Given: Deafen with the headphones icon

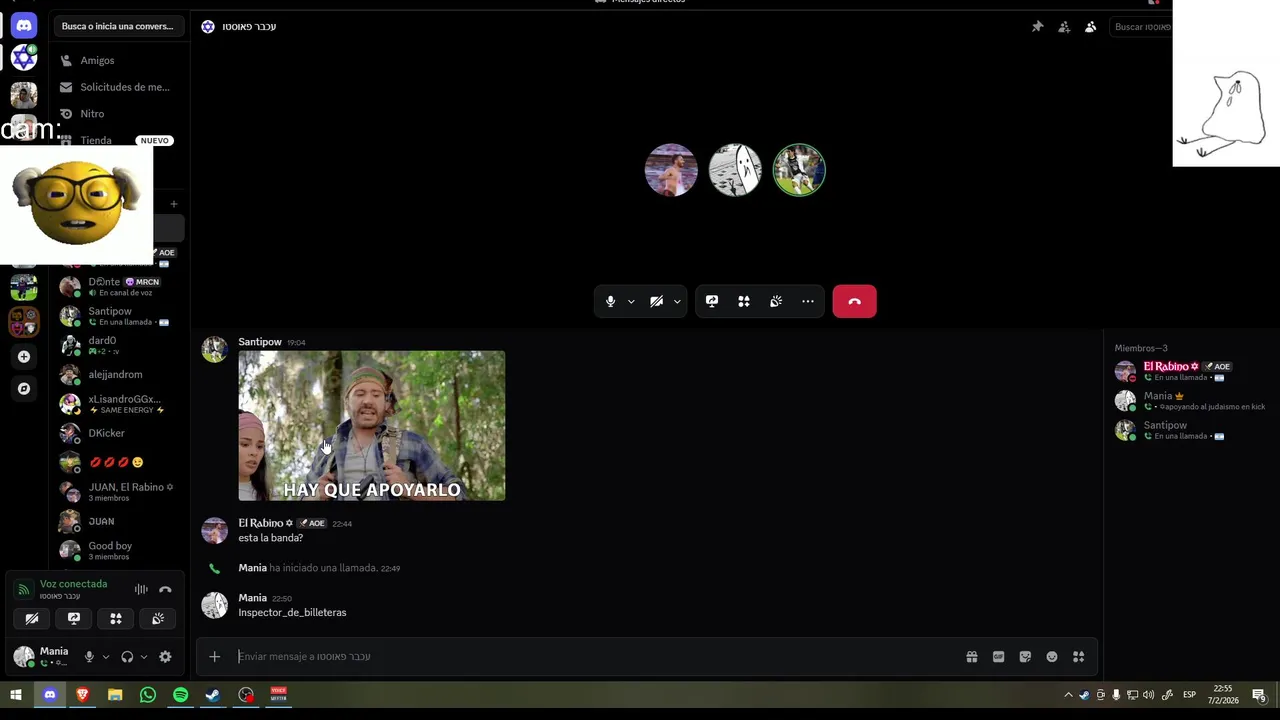Looking at the screenshot, I should 127,657.
